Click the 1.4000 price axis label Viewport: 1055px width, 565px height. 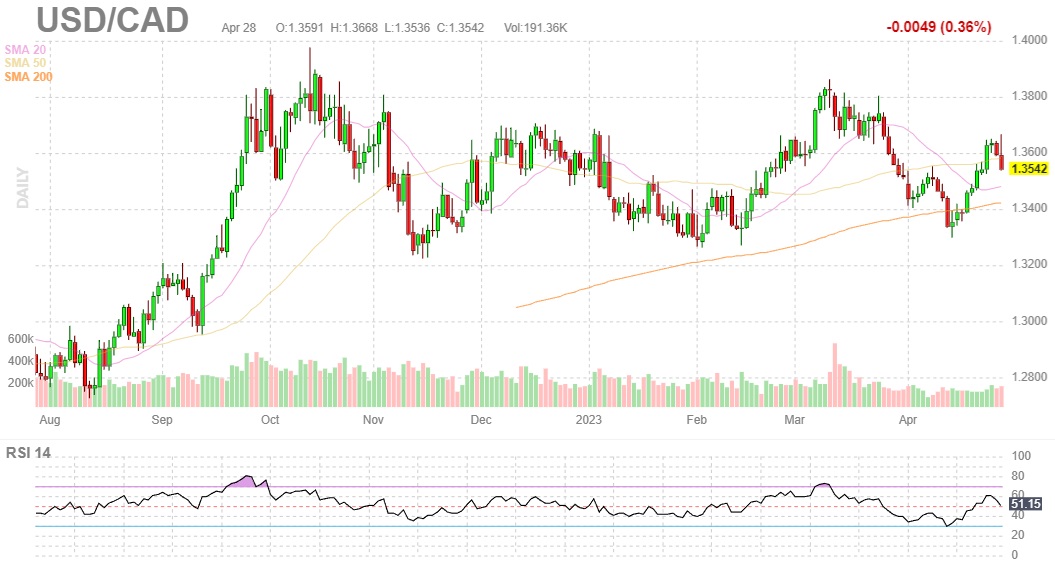pos(1029,40)
